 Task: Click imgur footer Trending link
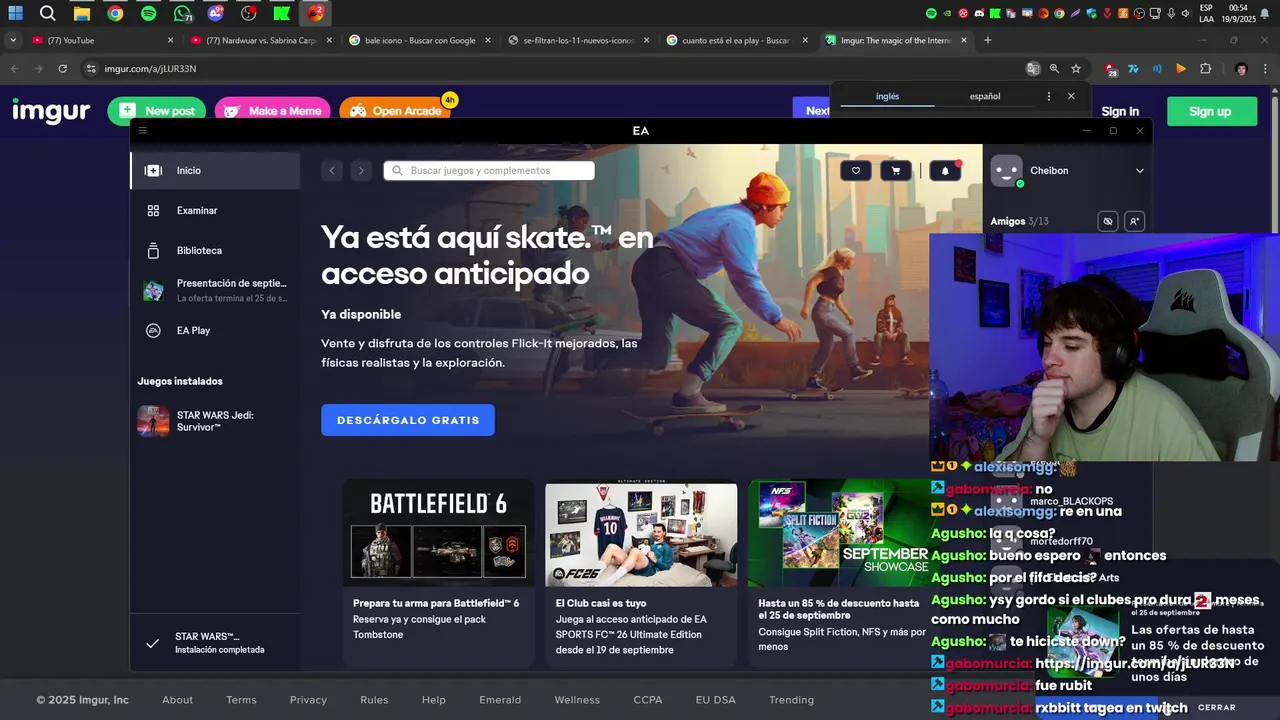point(791,700)
